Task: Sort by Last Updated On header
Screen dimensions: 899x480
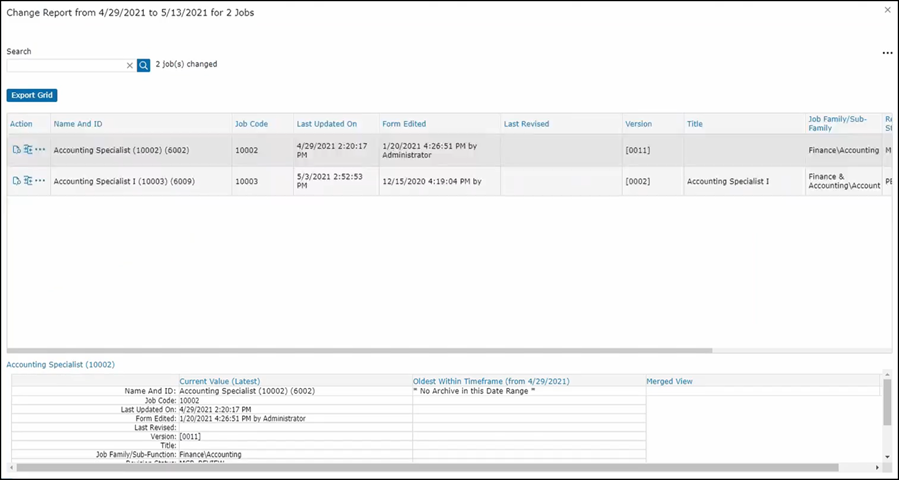Action: [x=326, y=124]
